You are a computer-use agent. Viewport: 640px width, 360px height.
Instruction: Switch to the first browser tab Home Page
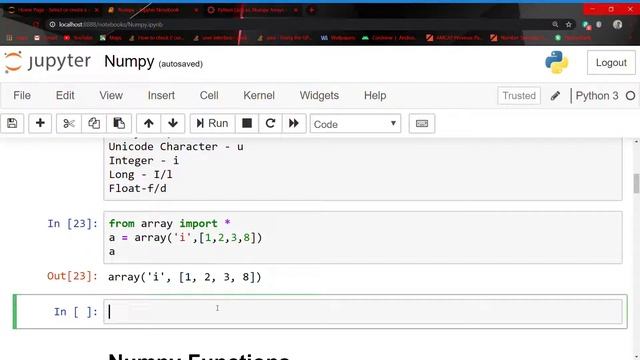[x=53, y=10]
